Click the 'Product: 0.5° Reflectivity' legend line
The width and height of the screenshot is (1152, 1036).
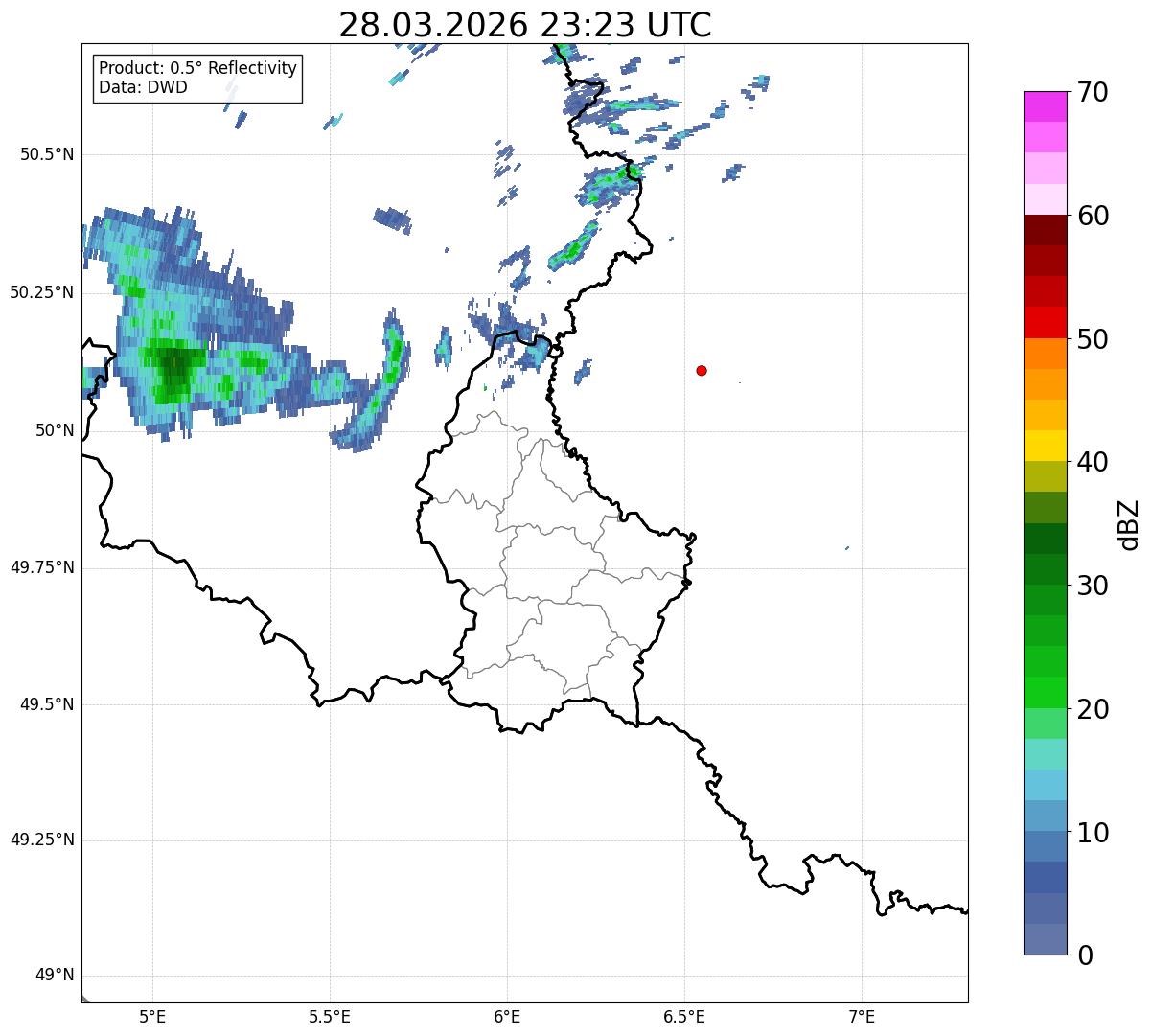tap(197, 69)
